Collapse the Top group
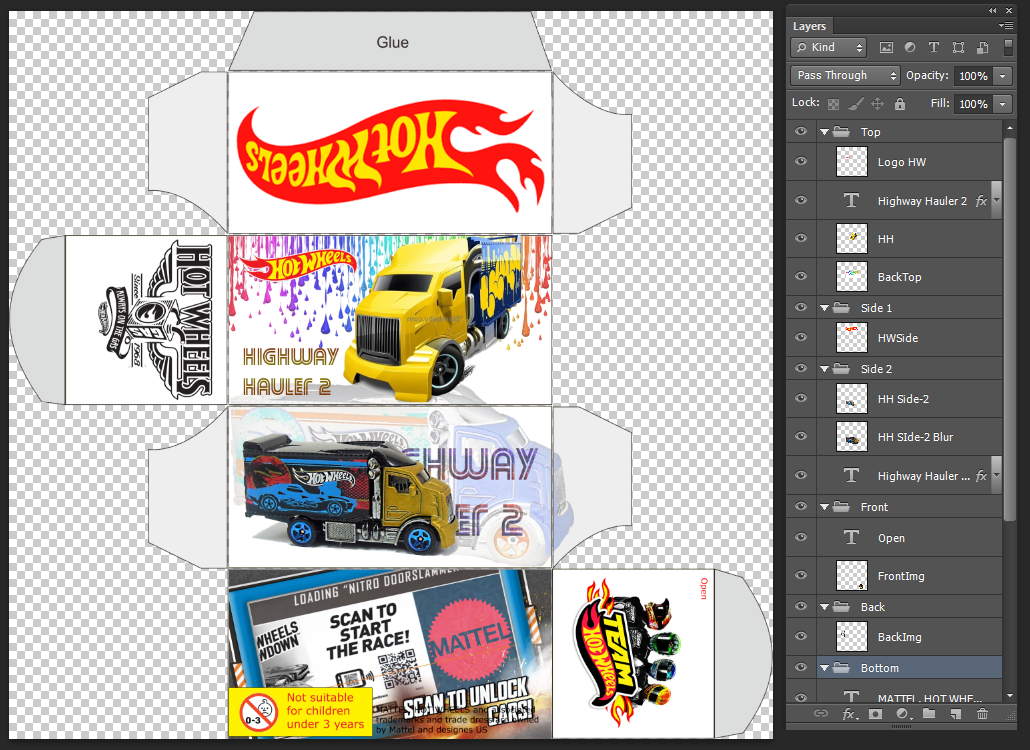 coord(824,132)
